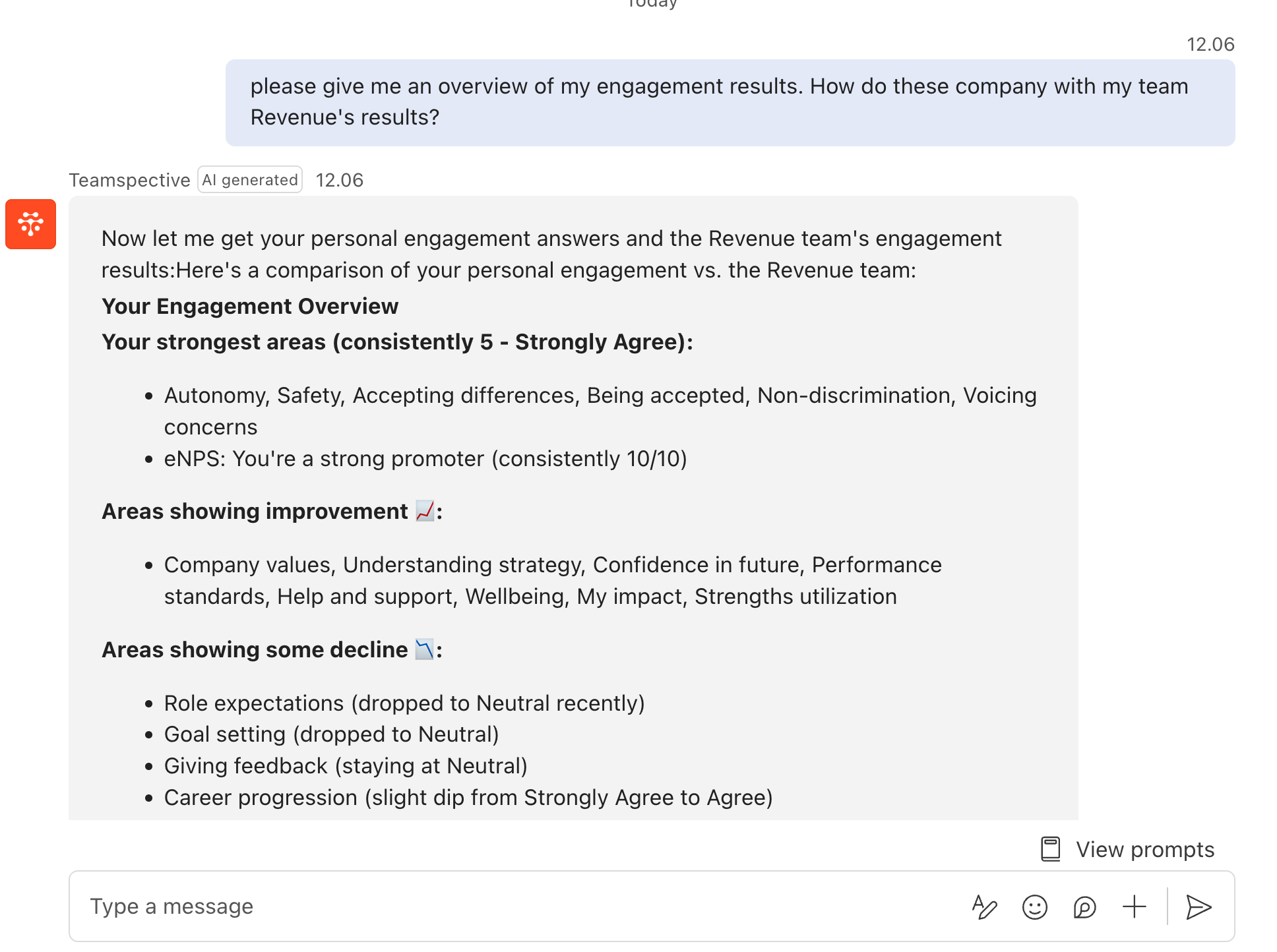This screenshot has width=1277, height=952.
Task: Open the emoji picker
Action: pyautogui.click(x=1034, y=907)
